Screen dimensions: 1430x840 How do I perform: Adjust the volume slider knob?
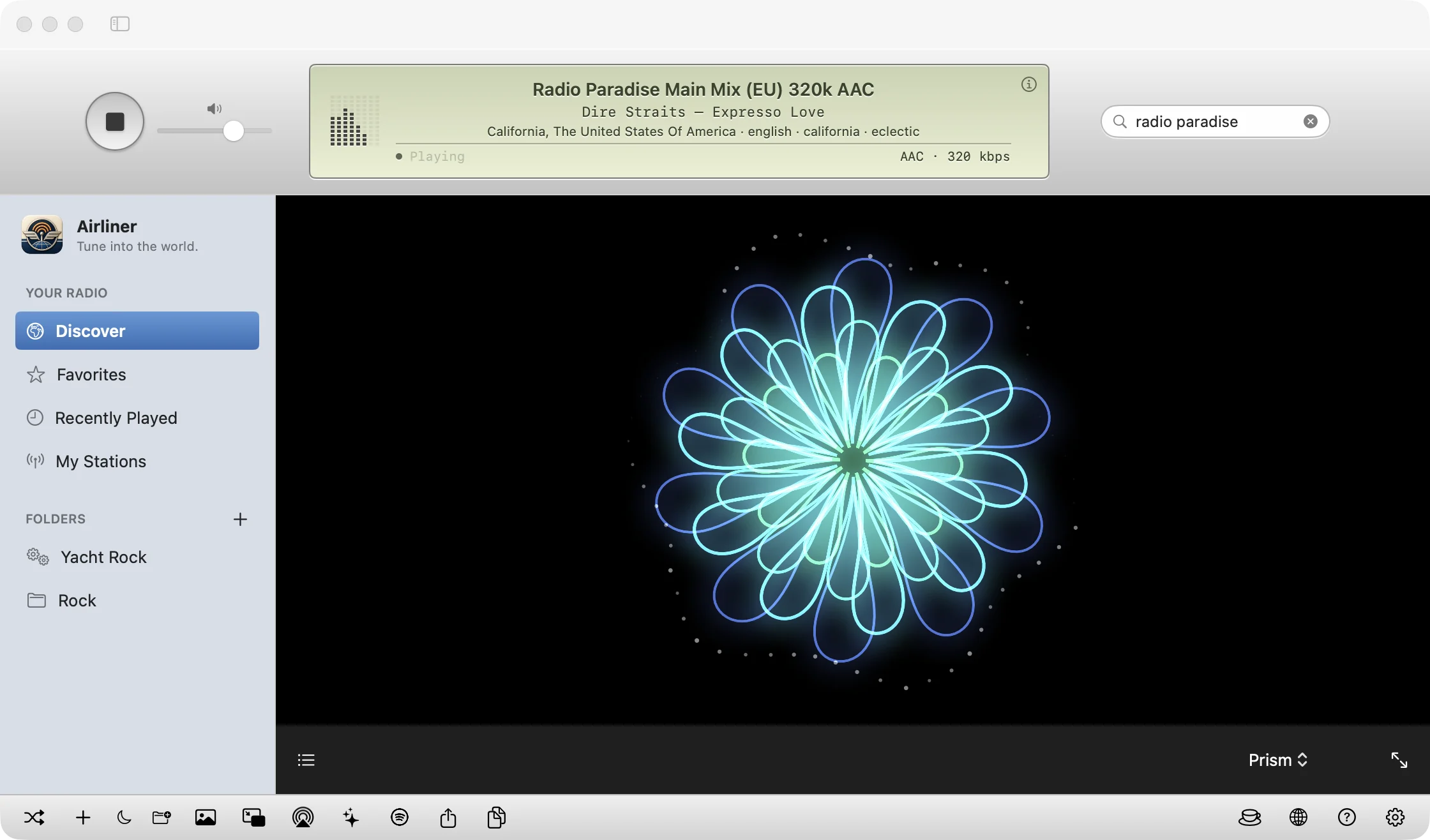coord(234,131)
